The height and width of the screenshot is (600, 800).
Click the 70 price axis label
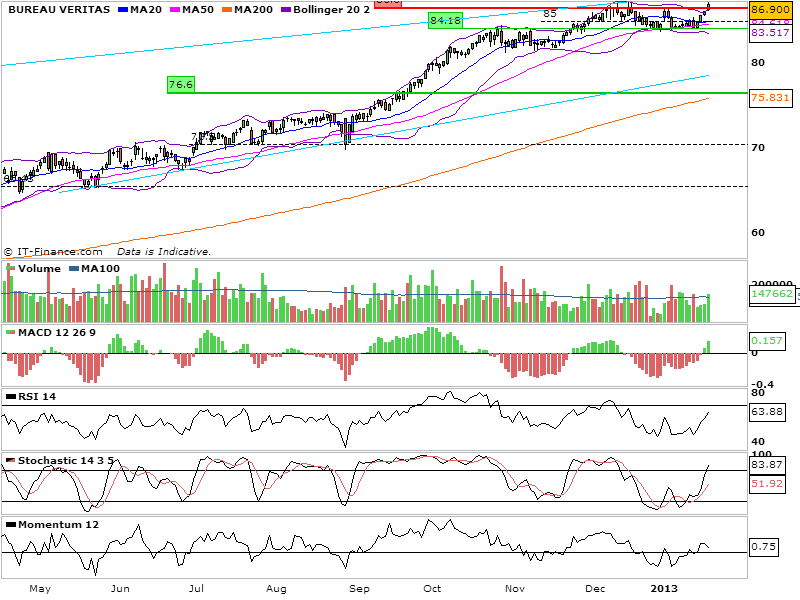pos(758,147)
